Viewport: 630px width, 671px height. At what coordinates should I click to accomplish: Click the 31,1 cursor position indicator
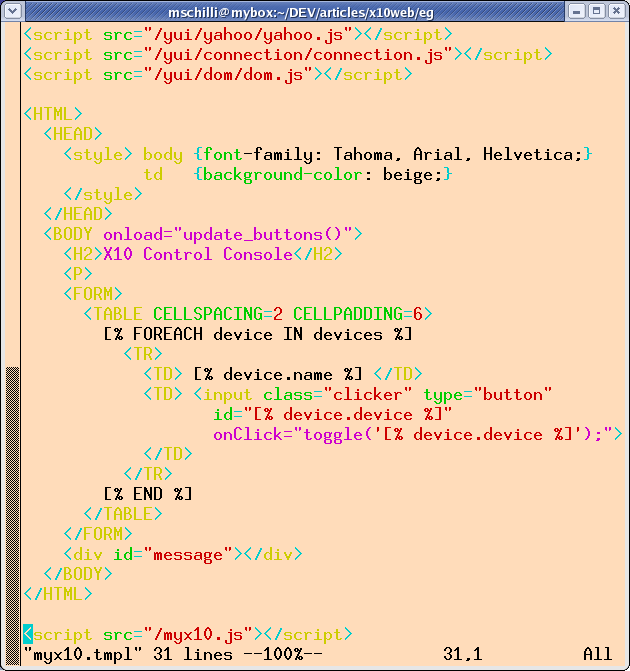click(463, 655)
